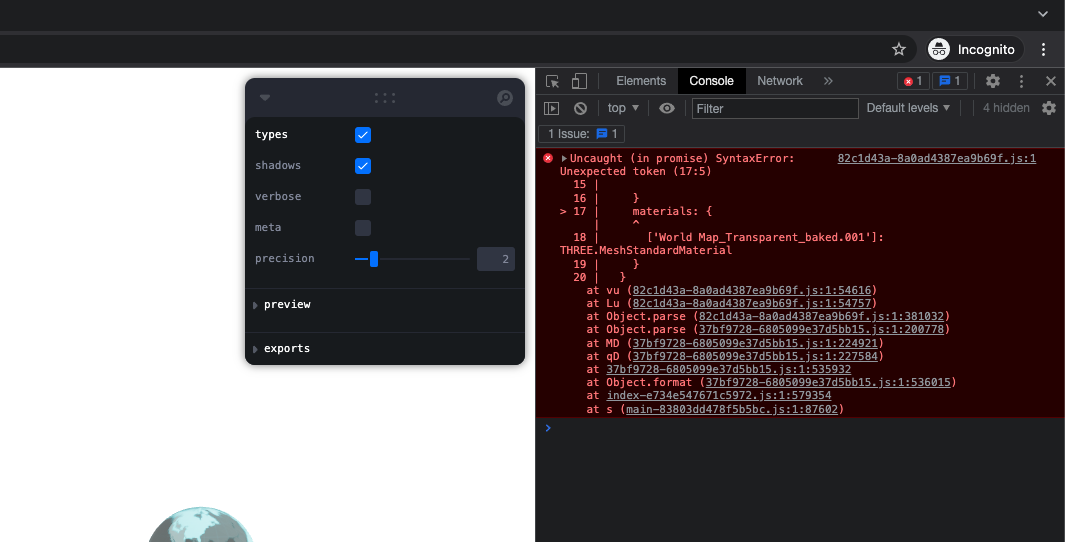This screenshot has height=542, width=1065.
Task: Click the red error icon beside Uncaught
Action: click(x=548, y=158)
